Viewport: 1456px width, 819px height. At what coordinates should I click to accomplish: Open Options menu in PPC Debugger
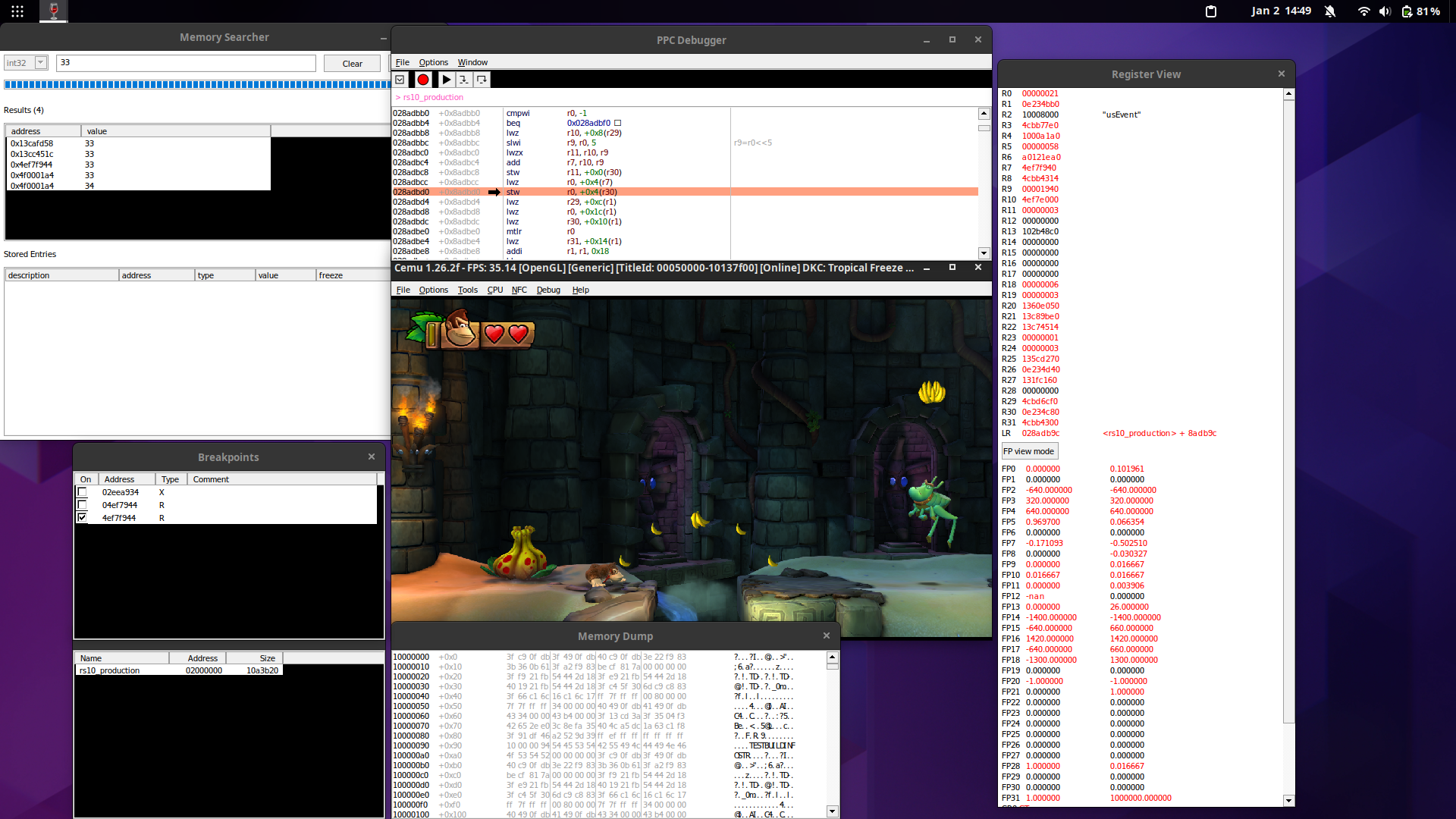(x=433, y=62)
